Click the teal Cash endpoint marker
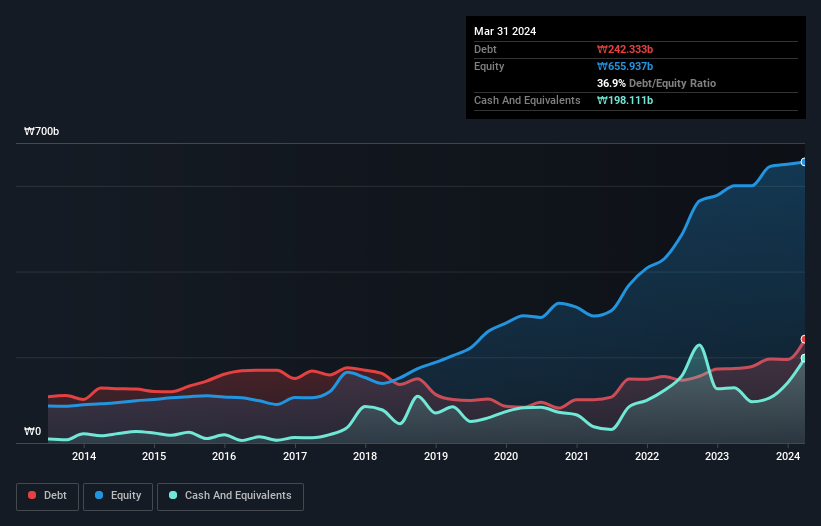 (x=804, y=358)
